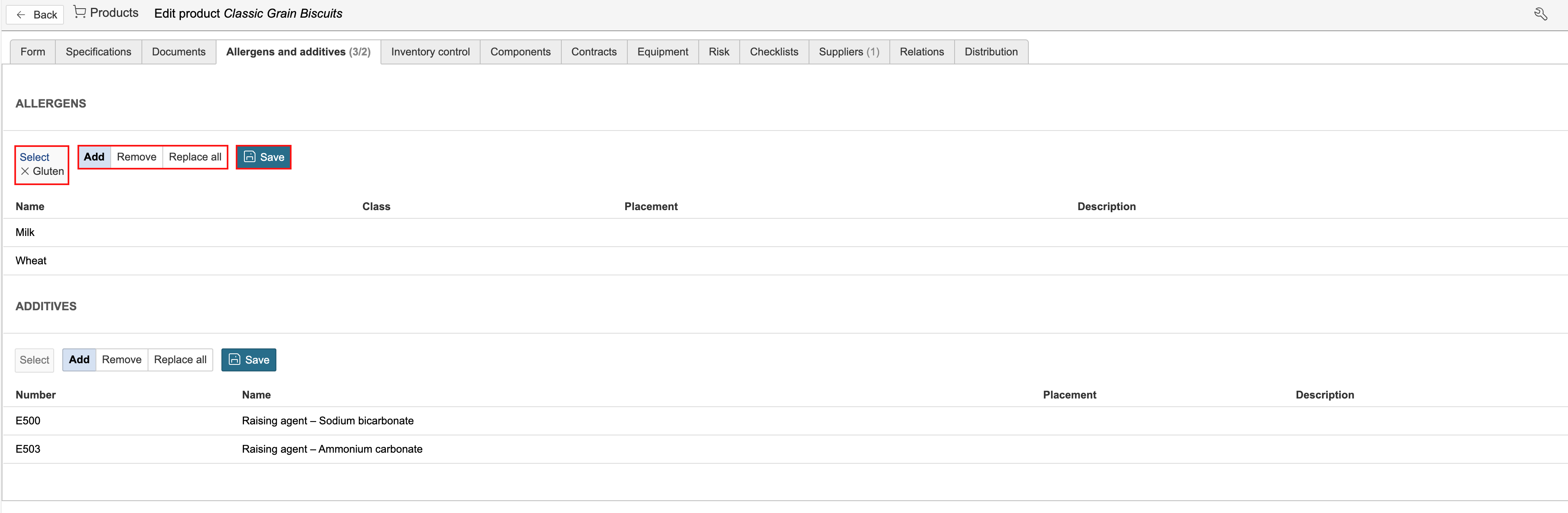
Task: Open the Inventory control tab
Action: pos(431,52)
